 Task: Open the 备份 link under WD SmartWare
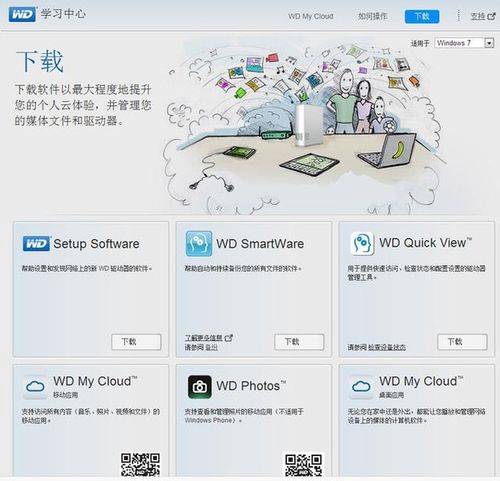[x=211, y=347]
